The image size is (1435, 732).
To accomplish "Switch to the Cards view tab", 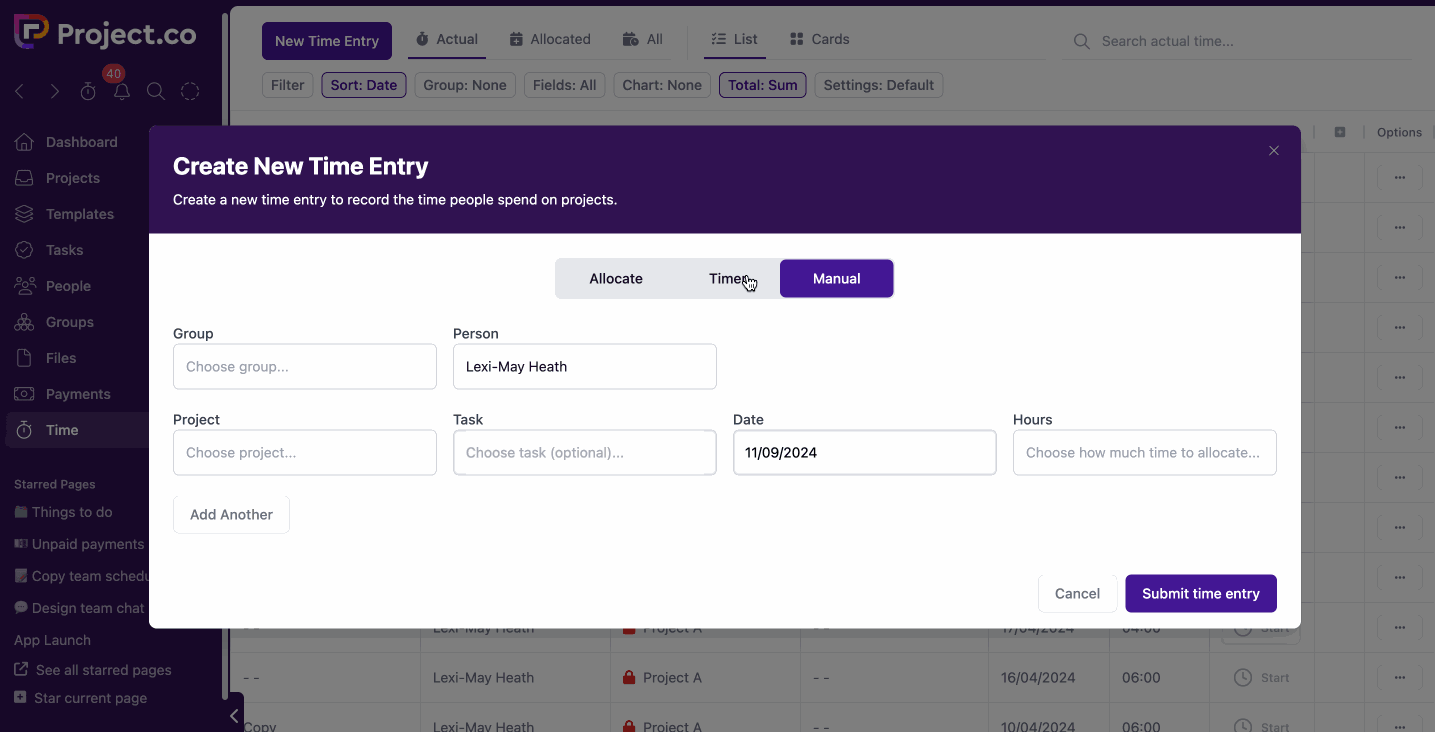I will coord(819,40).
